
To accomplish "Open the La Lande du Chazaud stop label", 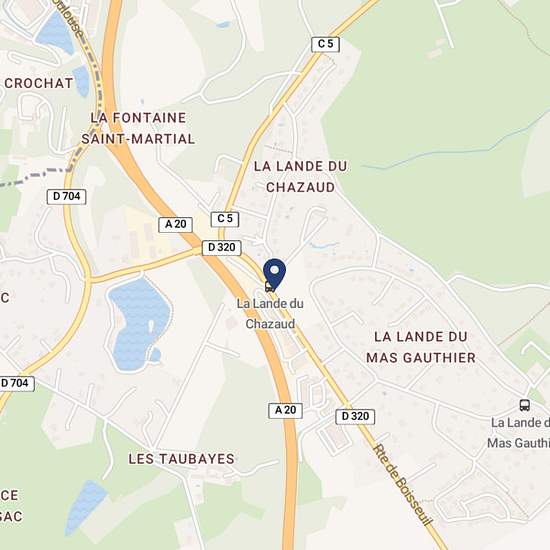I will pos(270,314).
